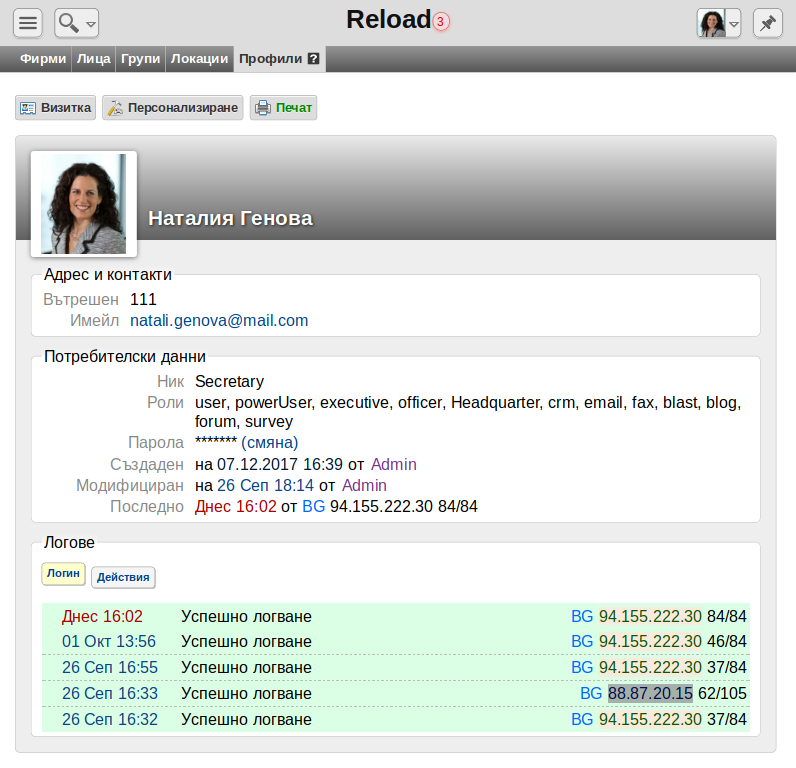Switch to the Лица tab
The height and width of the screenshot is (768, 796).
93,59
